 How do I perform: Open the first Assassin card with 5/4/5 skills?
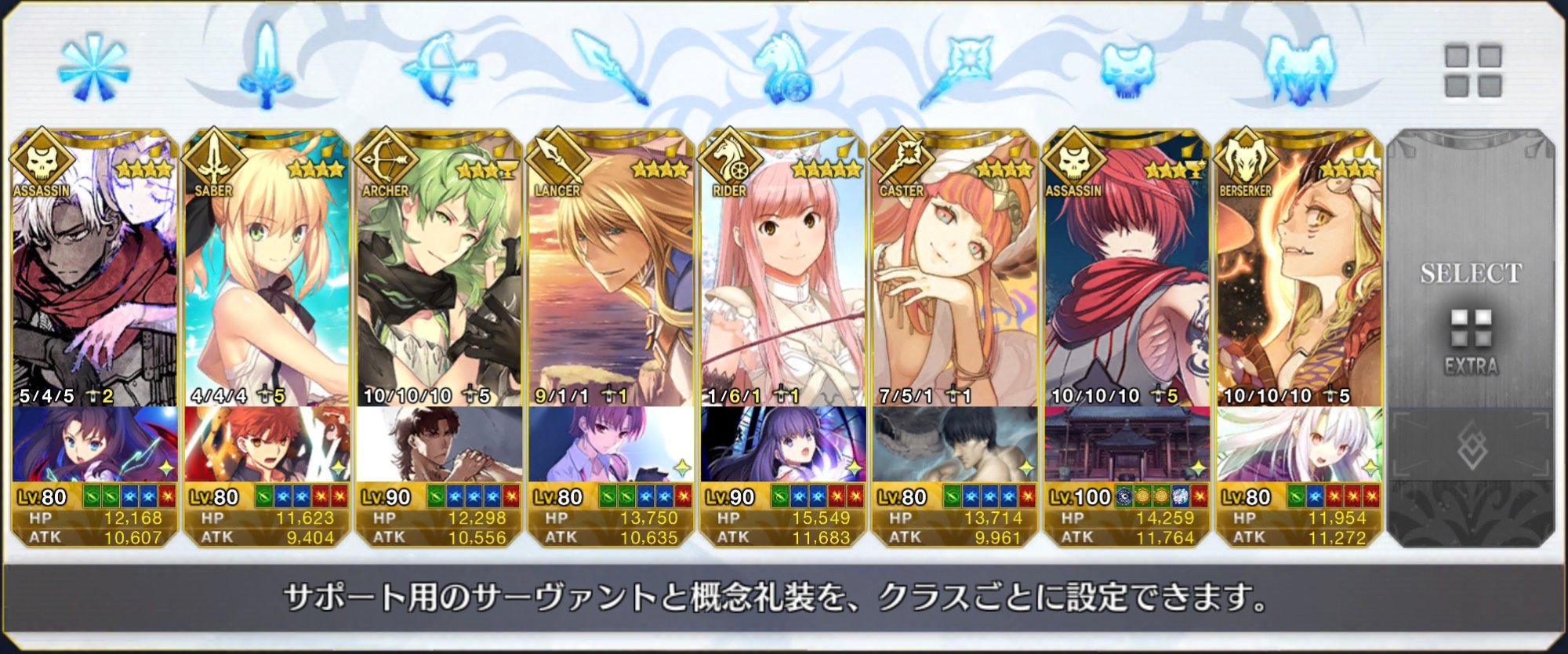tap(95, 269)
